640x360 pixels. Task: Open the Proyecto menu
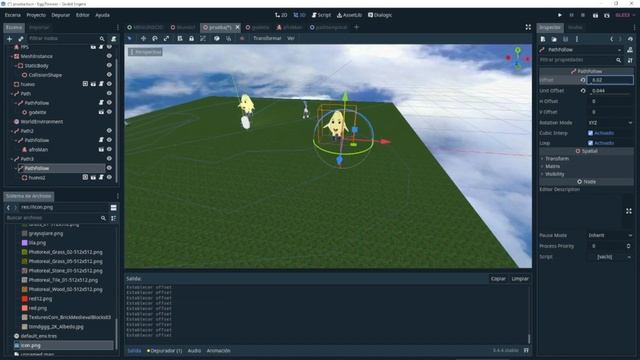coord(36,15)
